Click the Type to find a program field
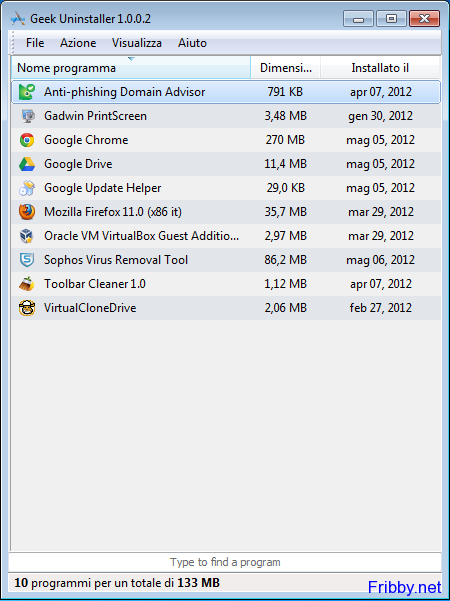The height and width of the screenshot is (601, 450). point(225,562)
